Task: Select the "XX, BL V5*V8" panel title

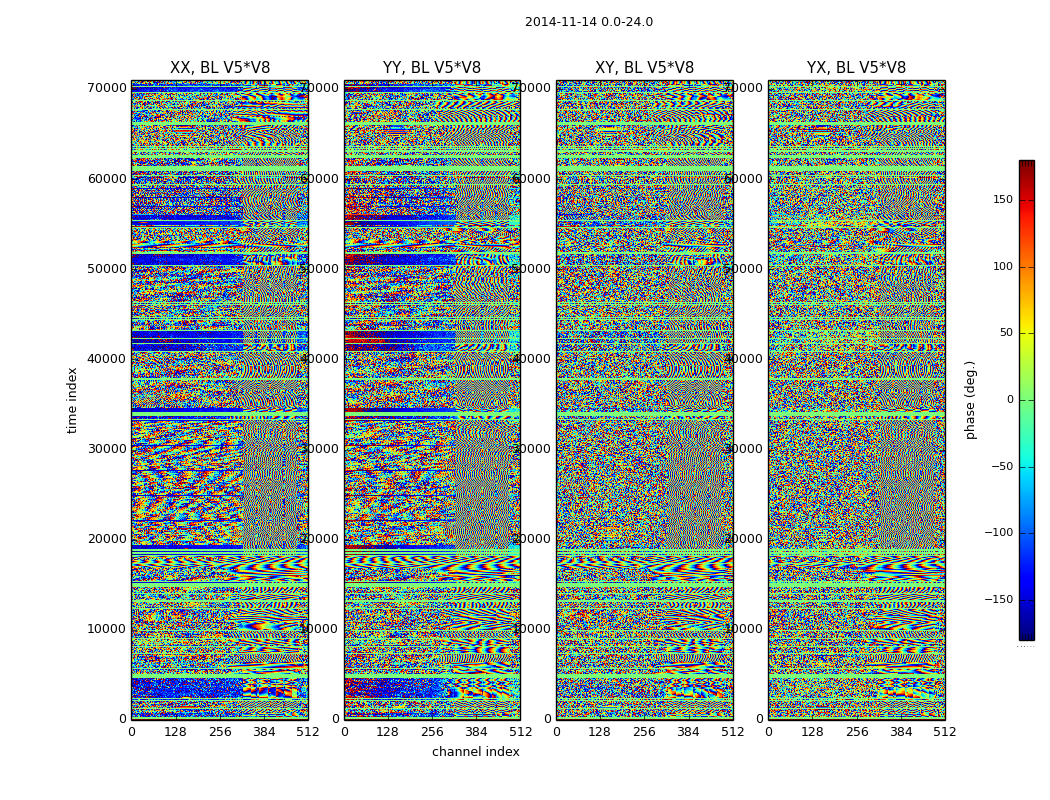Action: click(x=220, y=68)
